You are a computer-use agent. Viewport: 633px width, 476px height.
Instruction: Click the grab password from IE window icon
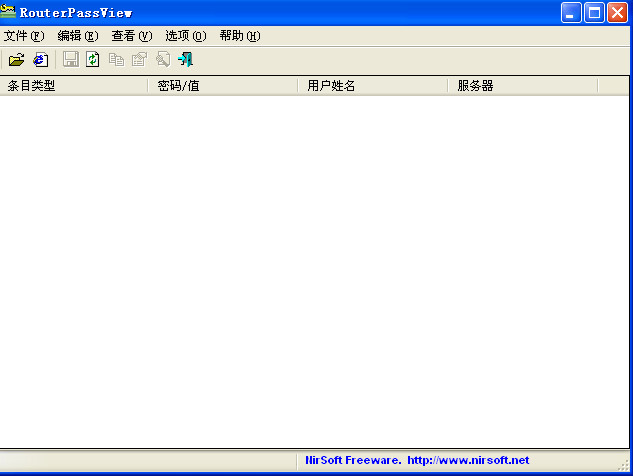coord(40,60)
